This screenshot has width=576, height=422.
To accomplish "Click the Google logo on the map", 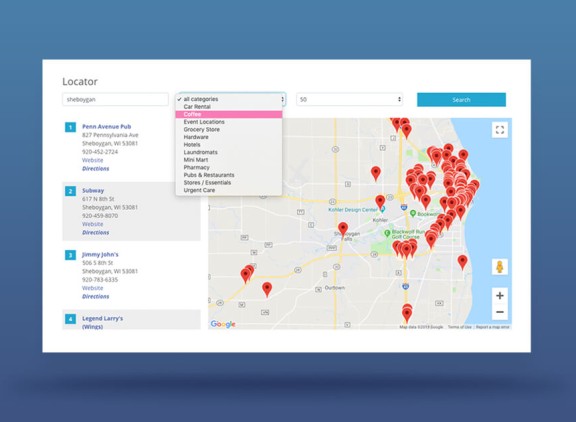I will tap(223, 324).
